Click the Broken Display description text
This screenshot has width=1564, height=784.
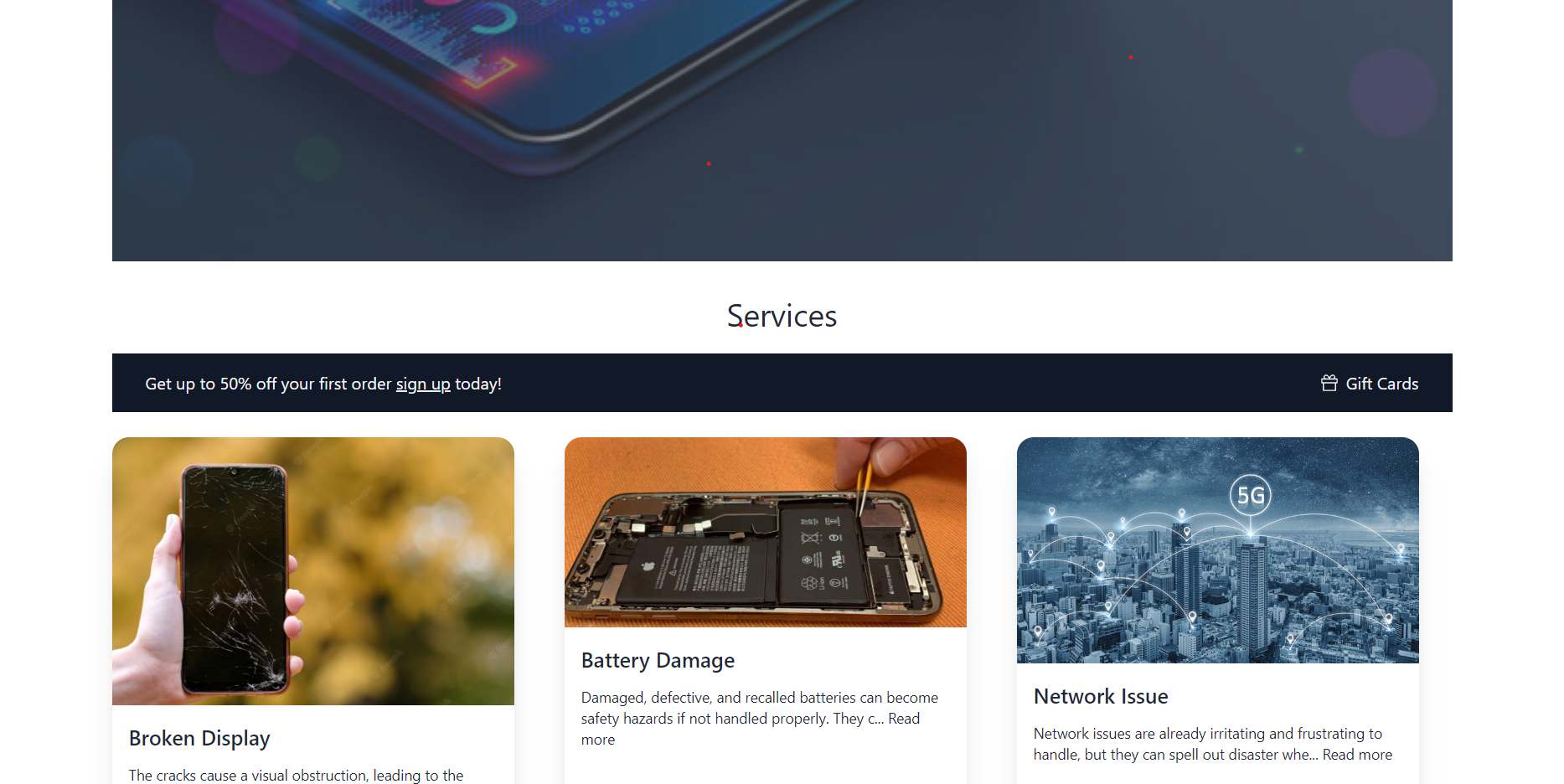[x=296, y=775]
